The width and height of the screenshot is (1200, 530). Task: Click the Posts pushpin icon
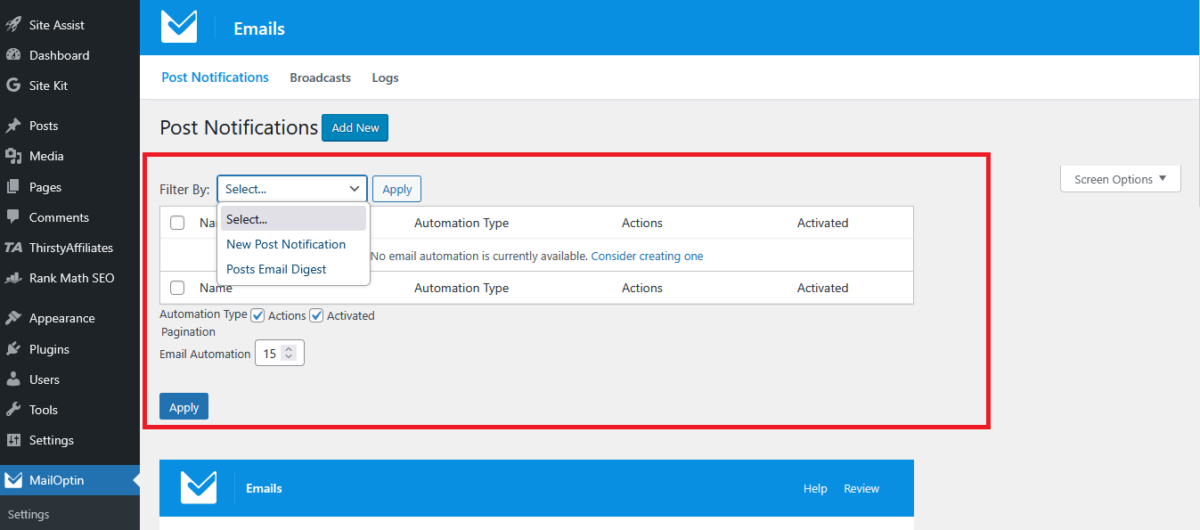(x=13, y=126)
